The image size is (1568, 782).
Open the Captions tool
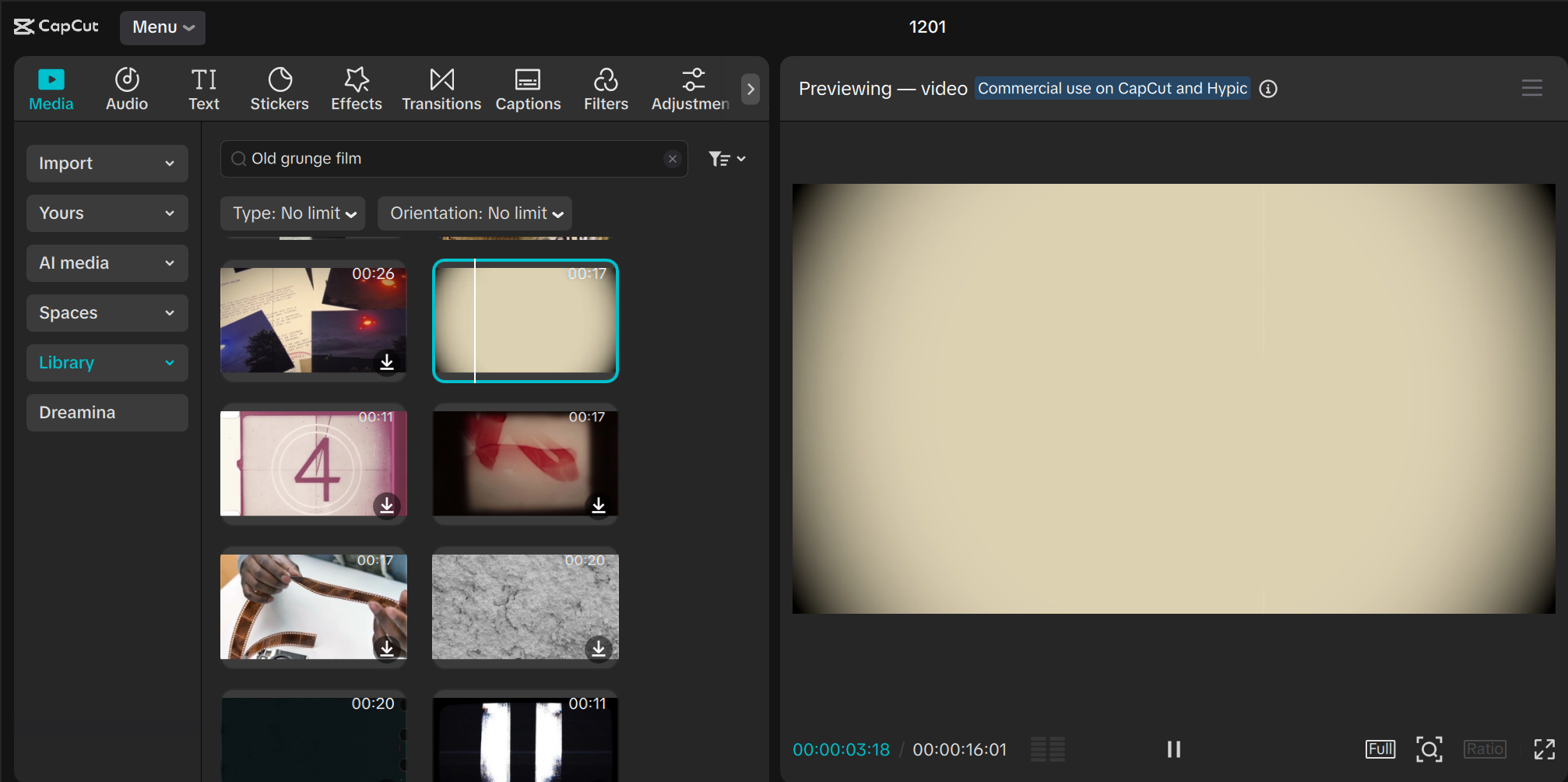click(528, 87)
